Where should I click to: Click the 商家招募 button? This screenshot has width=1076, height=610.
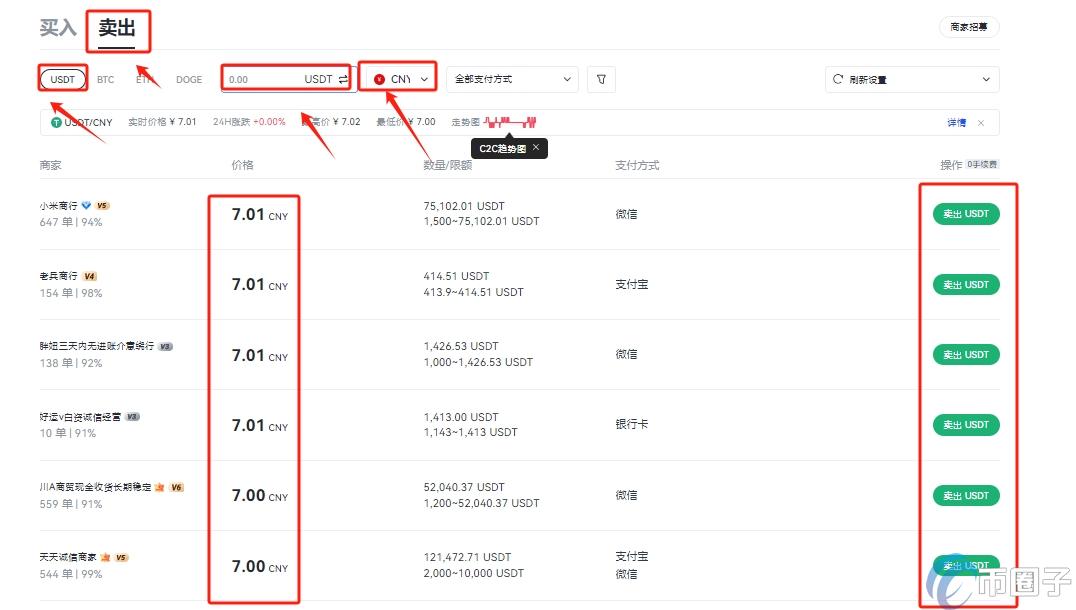(967, 28)
